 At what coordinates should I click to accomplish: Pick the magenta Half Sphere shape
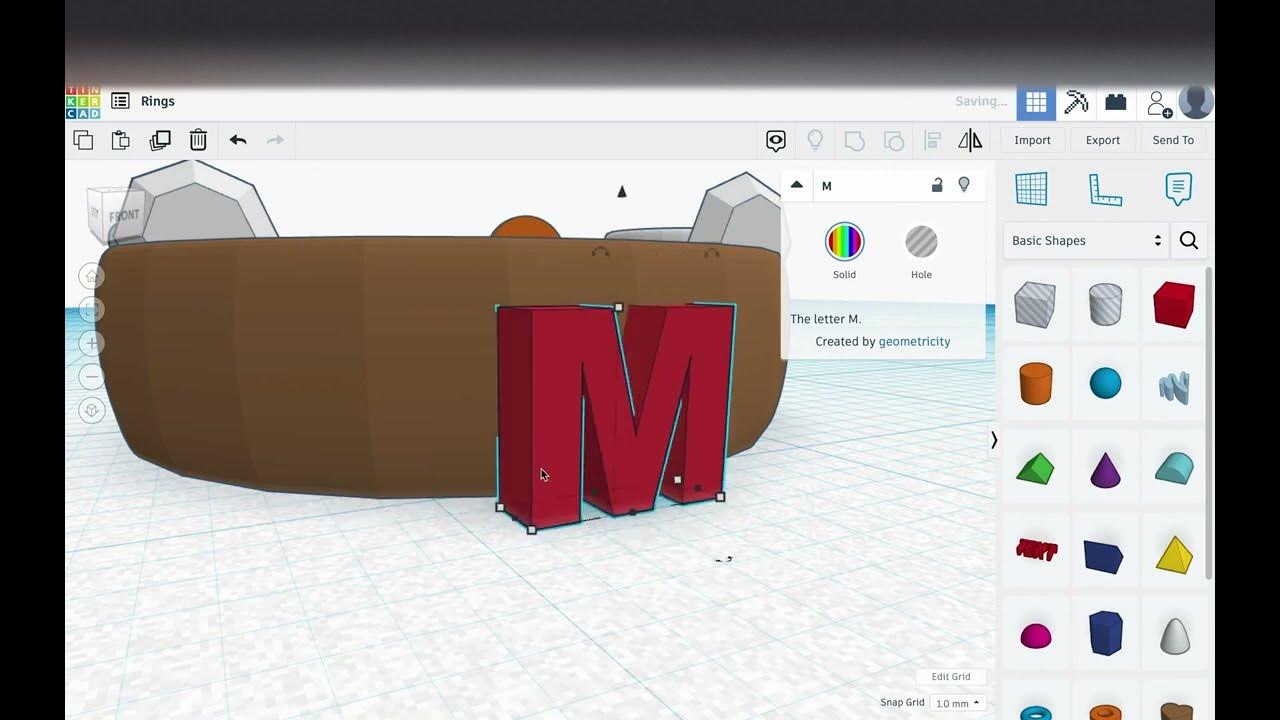click(1036, 635)
